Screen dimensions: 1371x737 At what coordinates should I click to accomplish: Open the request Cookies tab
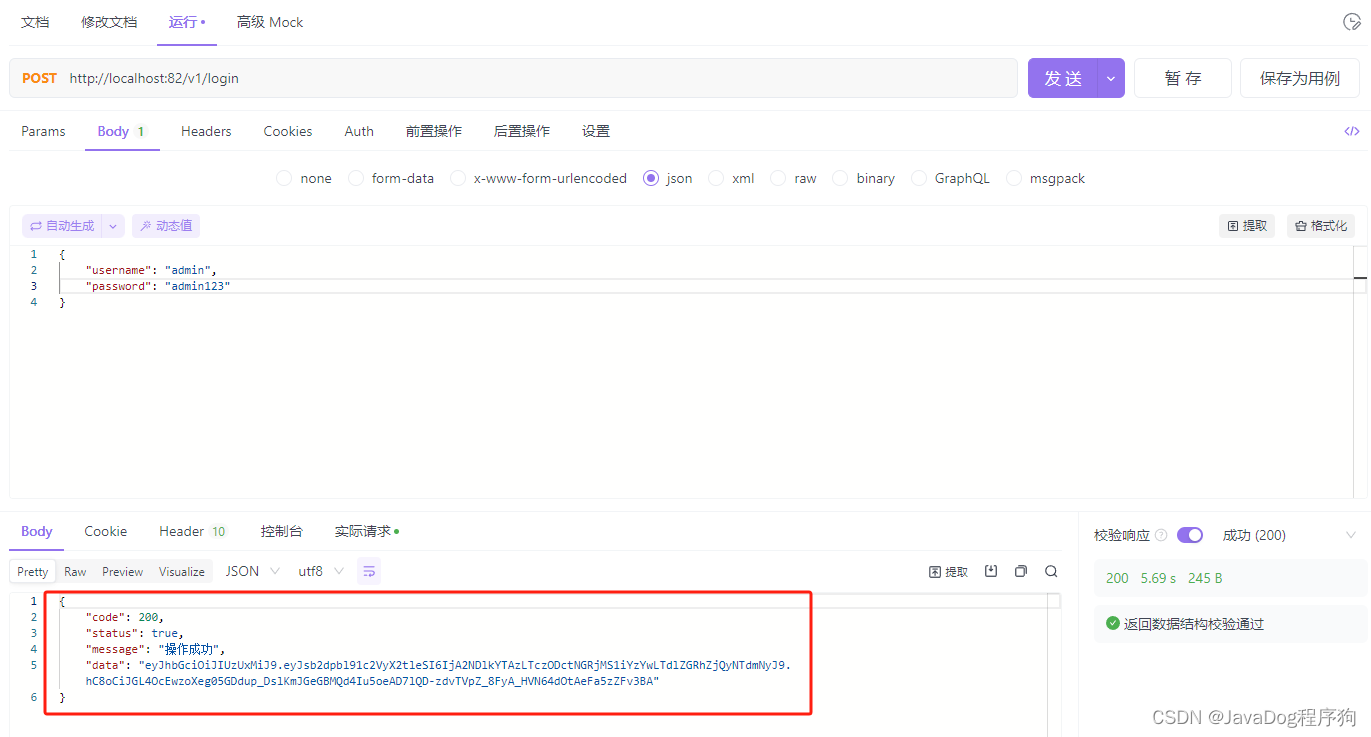288,131
